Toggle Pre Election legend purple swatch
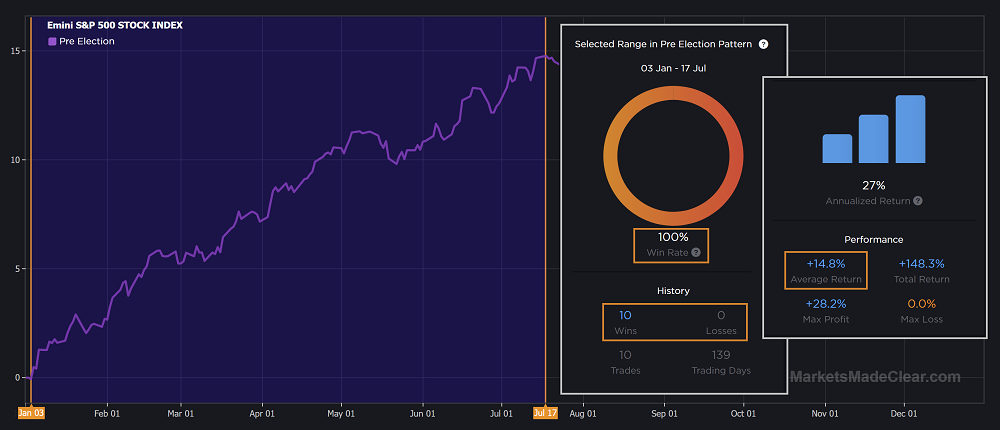Viewport: 1000px width, 430px height. (x=52, y=41)
